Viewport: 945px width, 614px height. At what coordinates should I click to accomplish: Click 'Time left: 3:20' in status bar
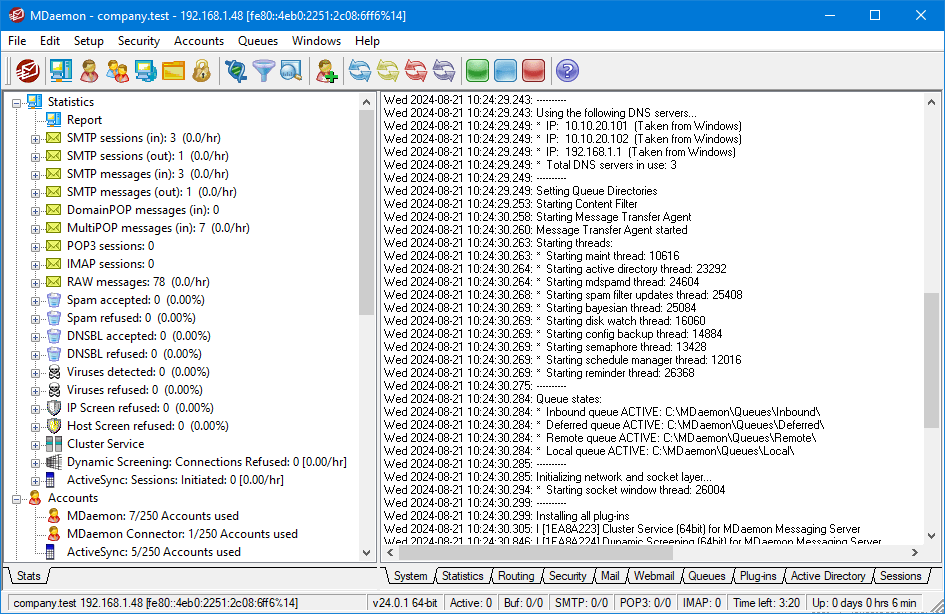coord(766,603)
